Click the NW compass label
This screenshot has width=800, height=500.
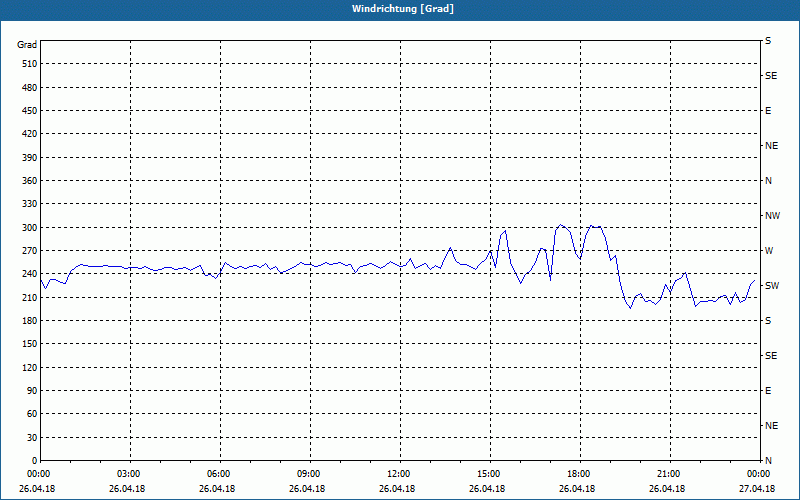(x=772, y=216)
